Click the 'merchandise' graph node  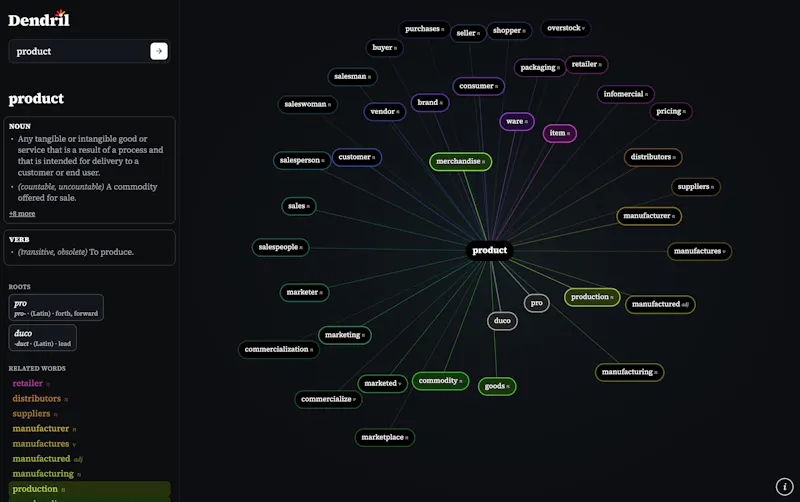click(460, 162)
